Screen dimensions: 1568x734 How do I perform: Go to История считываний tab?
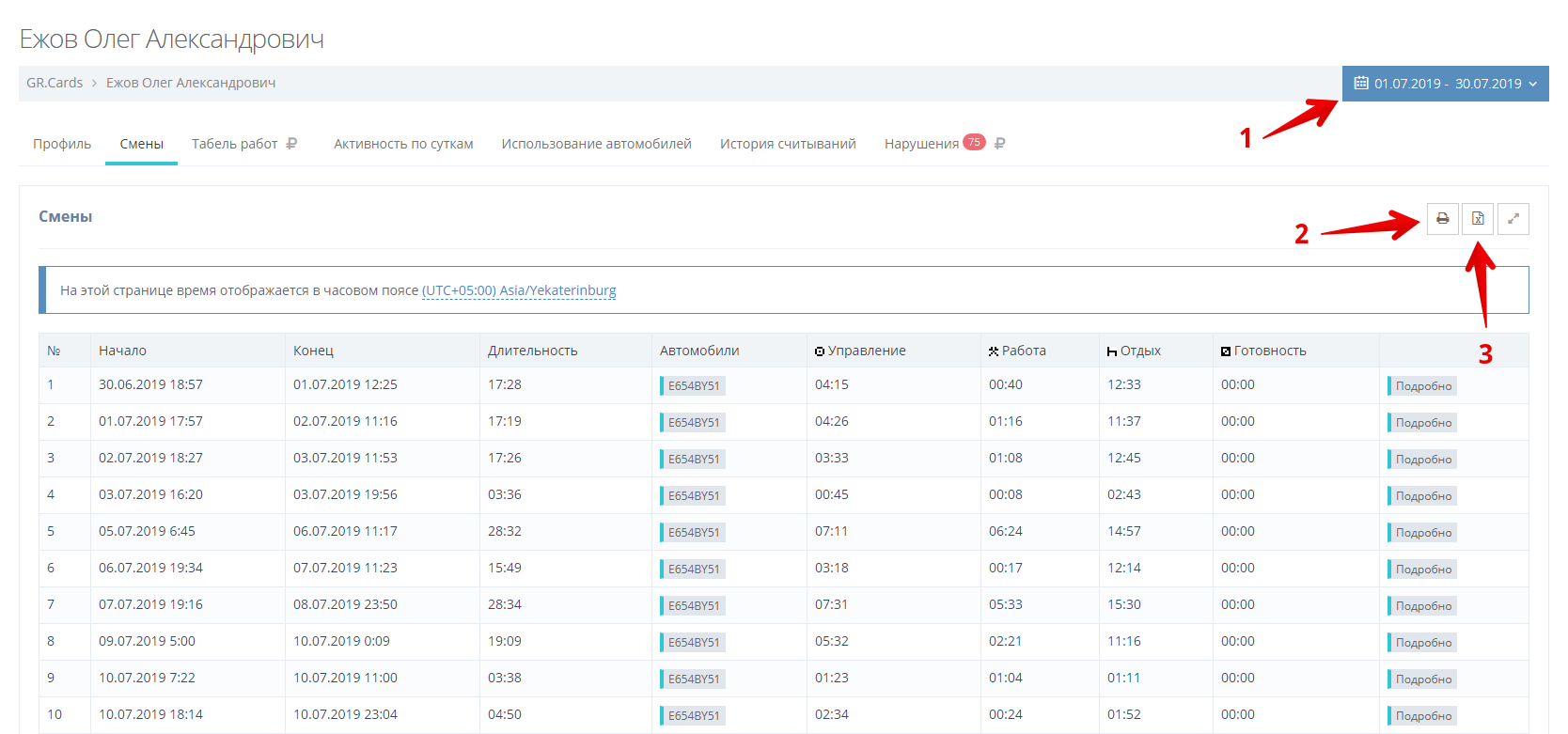point(788,144)
